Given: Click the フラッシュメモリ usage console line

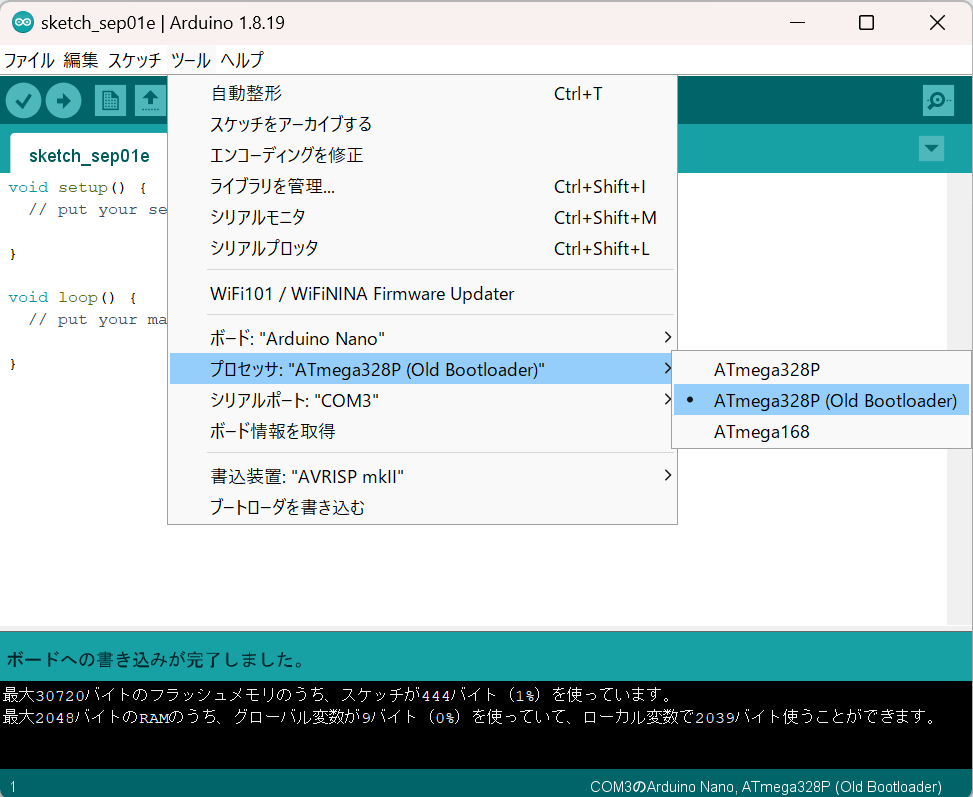Looking at the screenshot, I should pos(337,694).
